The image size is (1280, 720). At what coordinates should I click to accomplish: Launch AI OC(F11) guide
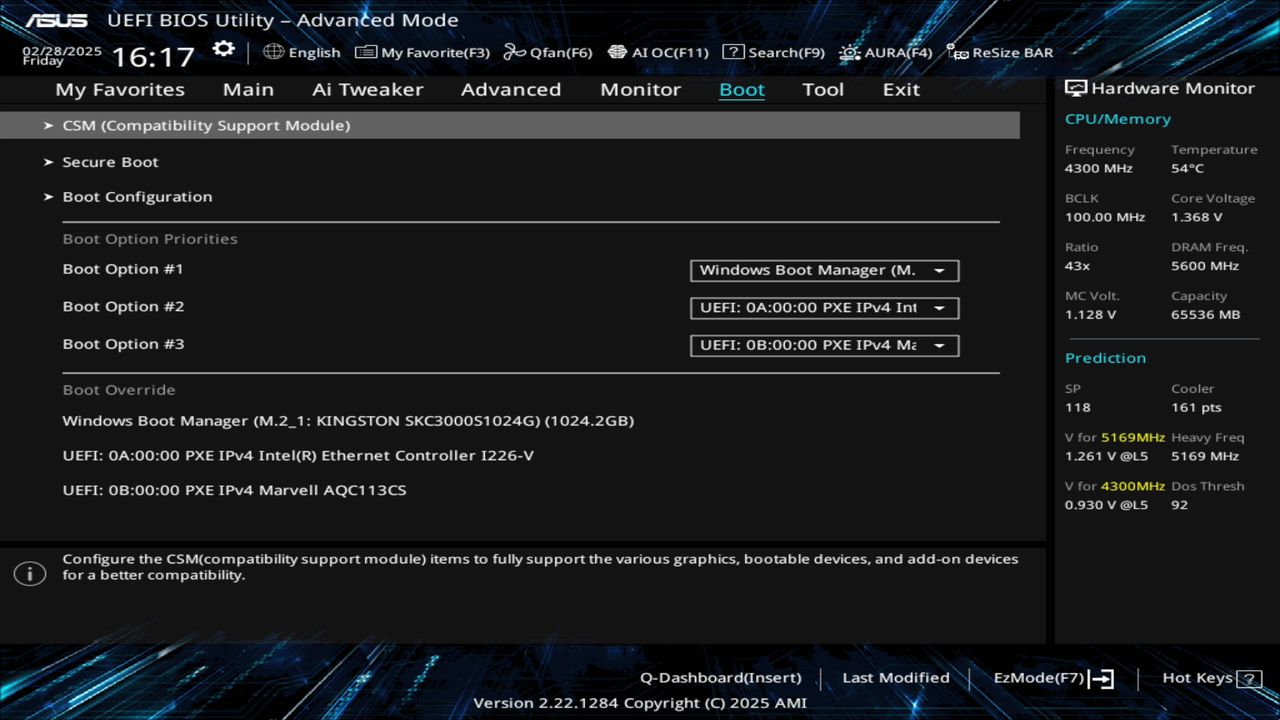click(x=658, y=52)
